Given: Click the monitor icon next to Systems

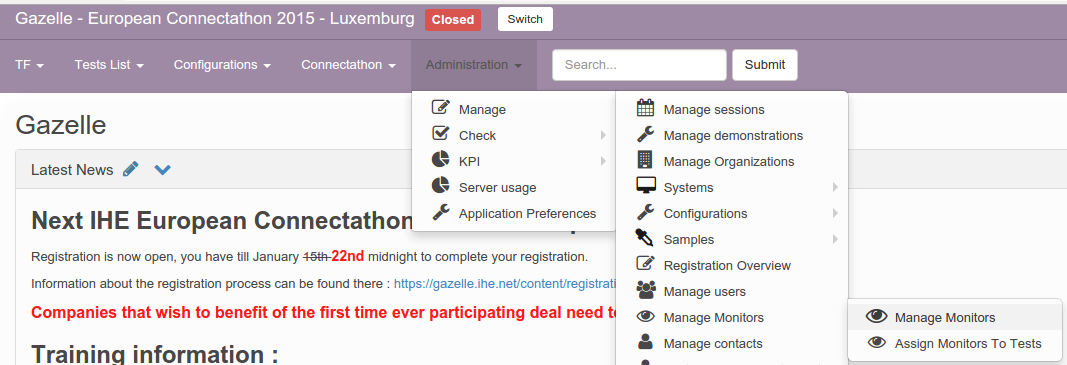Looking at the screenshot, I should click(646, 186).
